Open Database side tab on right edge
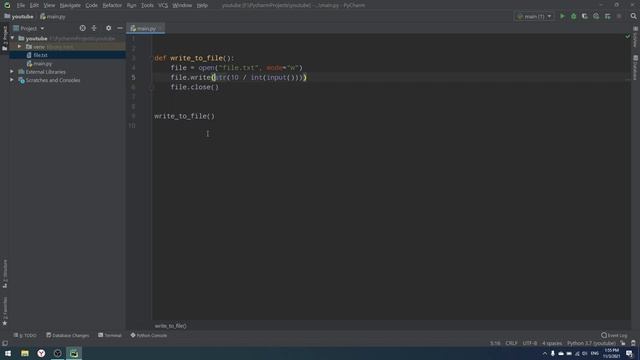 point(636,67)
